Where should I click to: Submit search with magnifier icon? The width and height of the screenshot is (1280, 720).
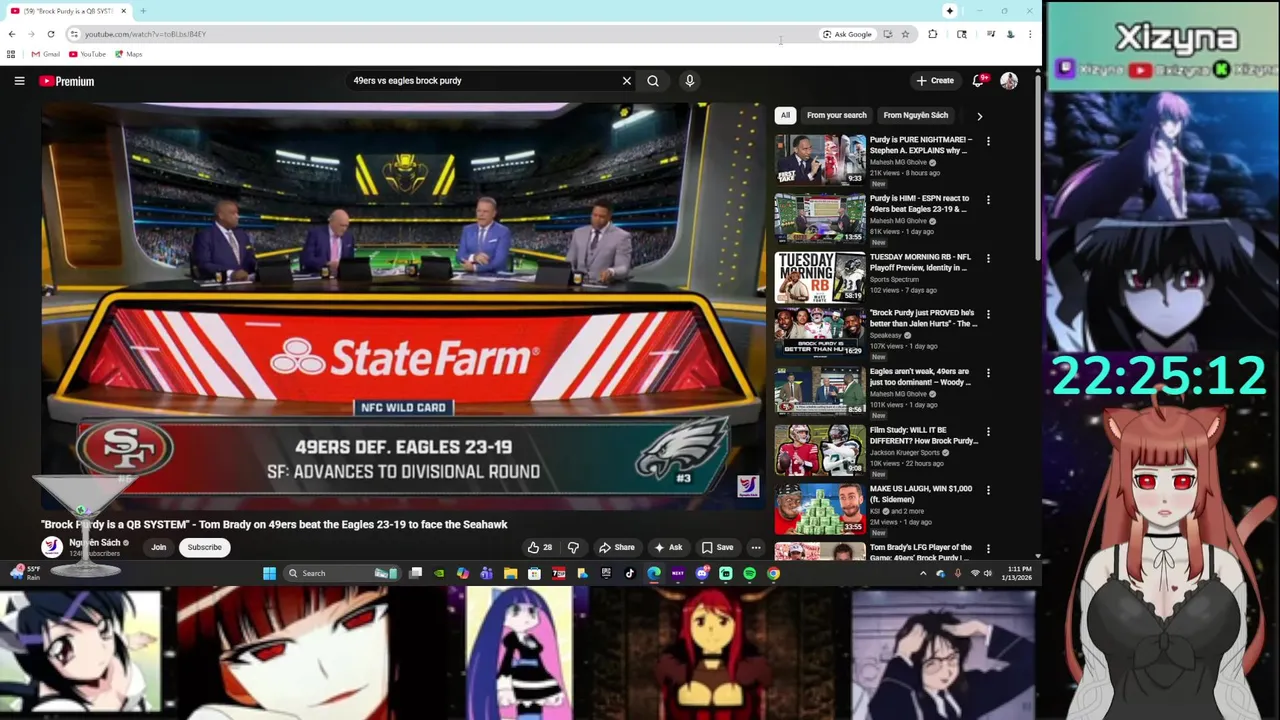pos(653,81)
